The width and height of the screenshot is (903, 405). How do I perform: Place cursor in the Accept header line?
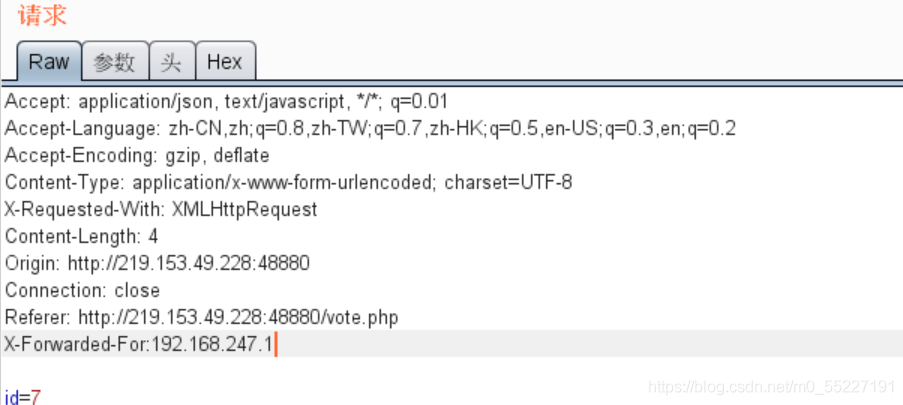226,101
